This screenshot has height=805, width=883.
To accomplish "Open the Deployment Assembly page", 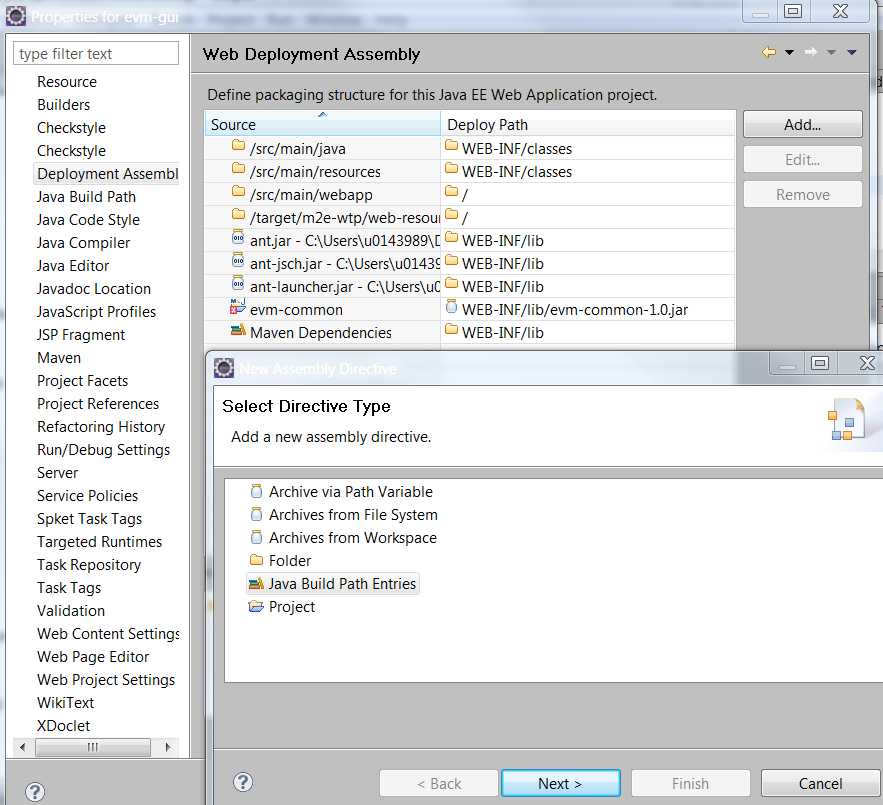I will click(107, 174).
